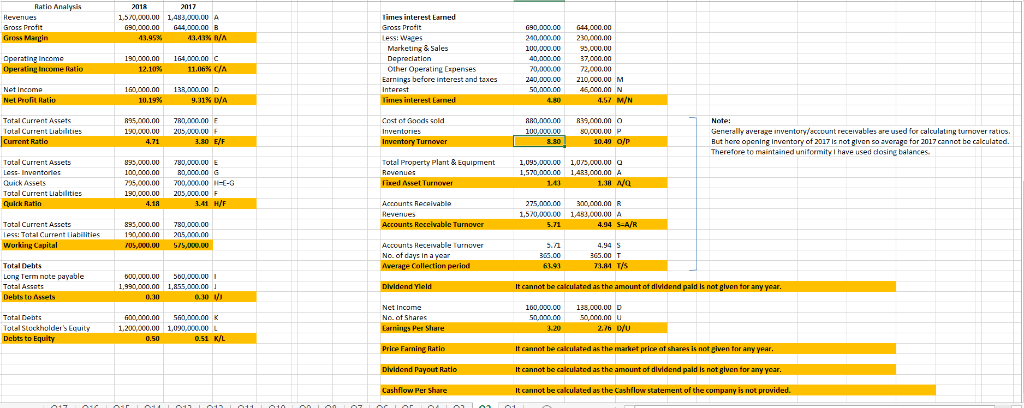This screenshot has height=408, width=1024.
Task: Click the 11.06% operating ratio cell
Action: coord(186,69)
